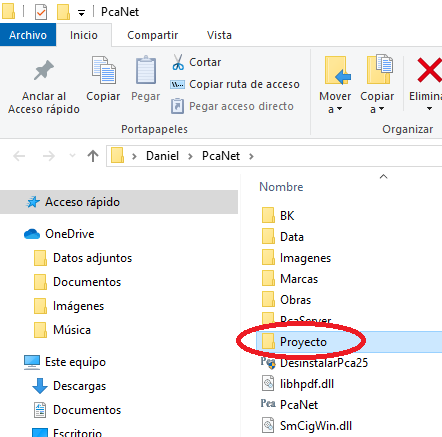Click the Copiar icon in the ribbon
Image resolution: width=442 pixels, height=437 pixels.
point(104,70)
